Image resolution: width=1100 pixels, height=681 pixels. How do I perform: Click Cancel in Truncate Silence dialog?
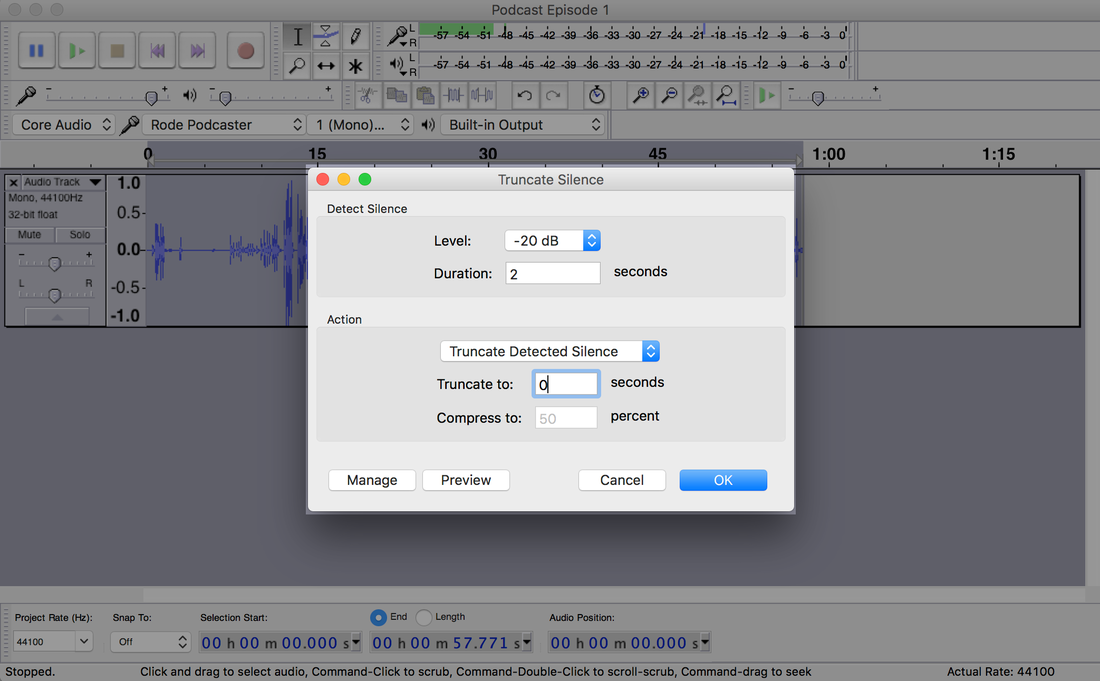622,480
